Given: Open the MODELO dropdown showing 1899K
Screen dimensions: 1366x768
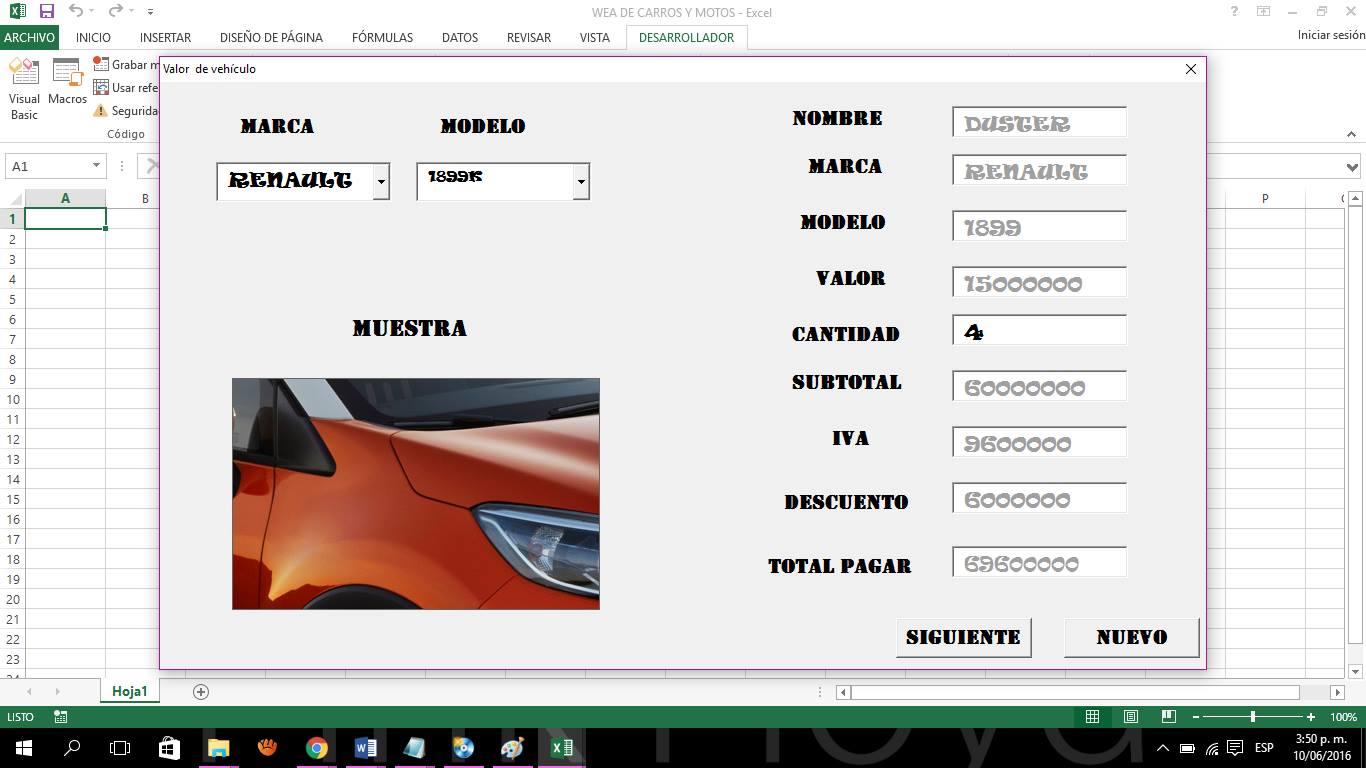Looking at the screenshot, I should (581, 181).
